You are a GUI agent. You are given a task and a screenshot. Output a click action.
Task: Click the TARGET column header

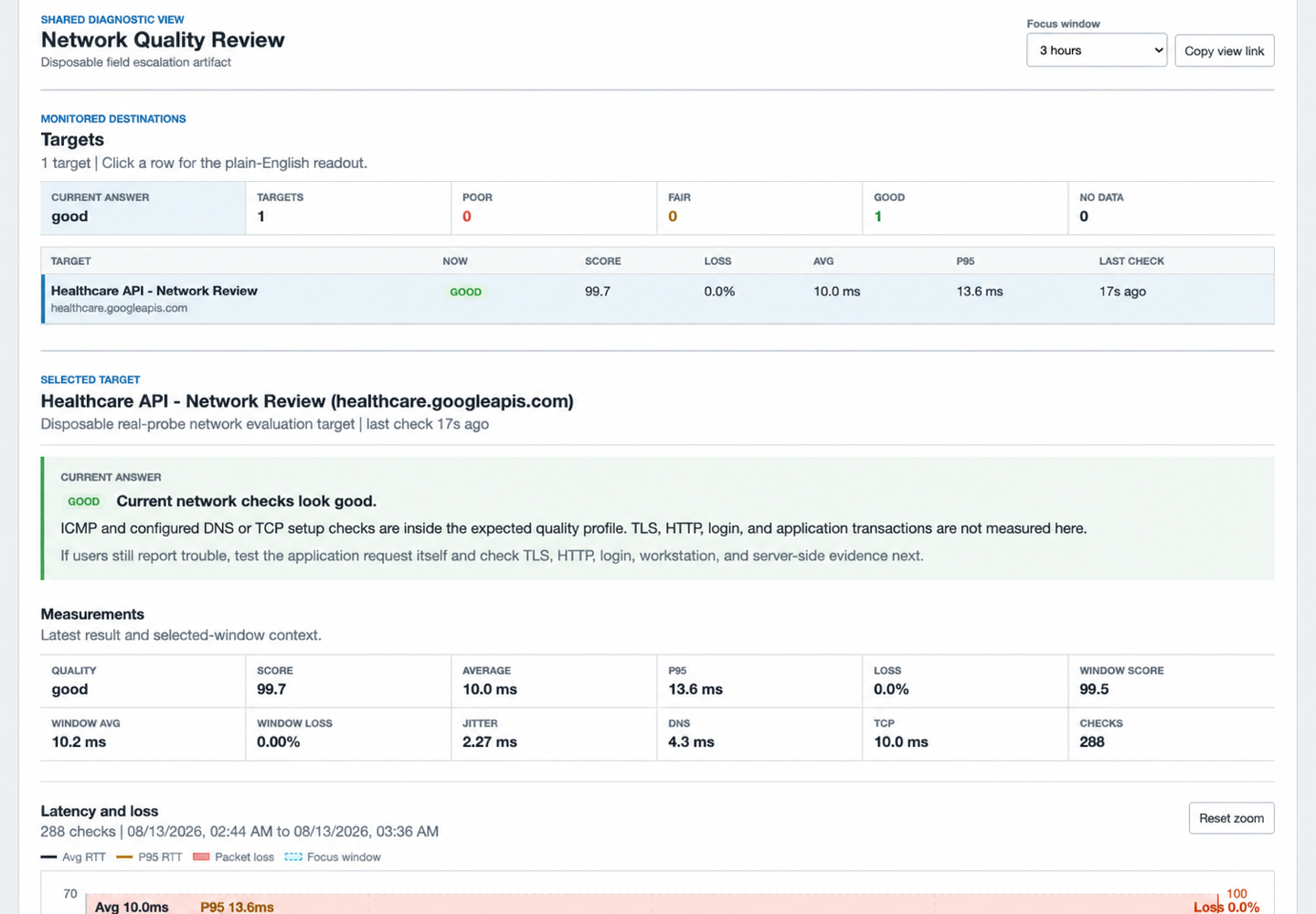tap(71, 261)
